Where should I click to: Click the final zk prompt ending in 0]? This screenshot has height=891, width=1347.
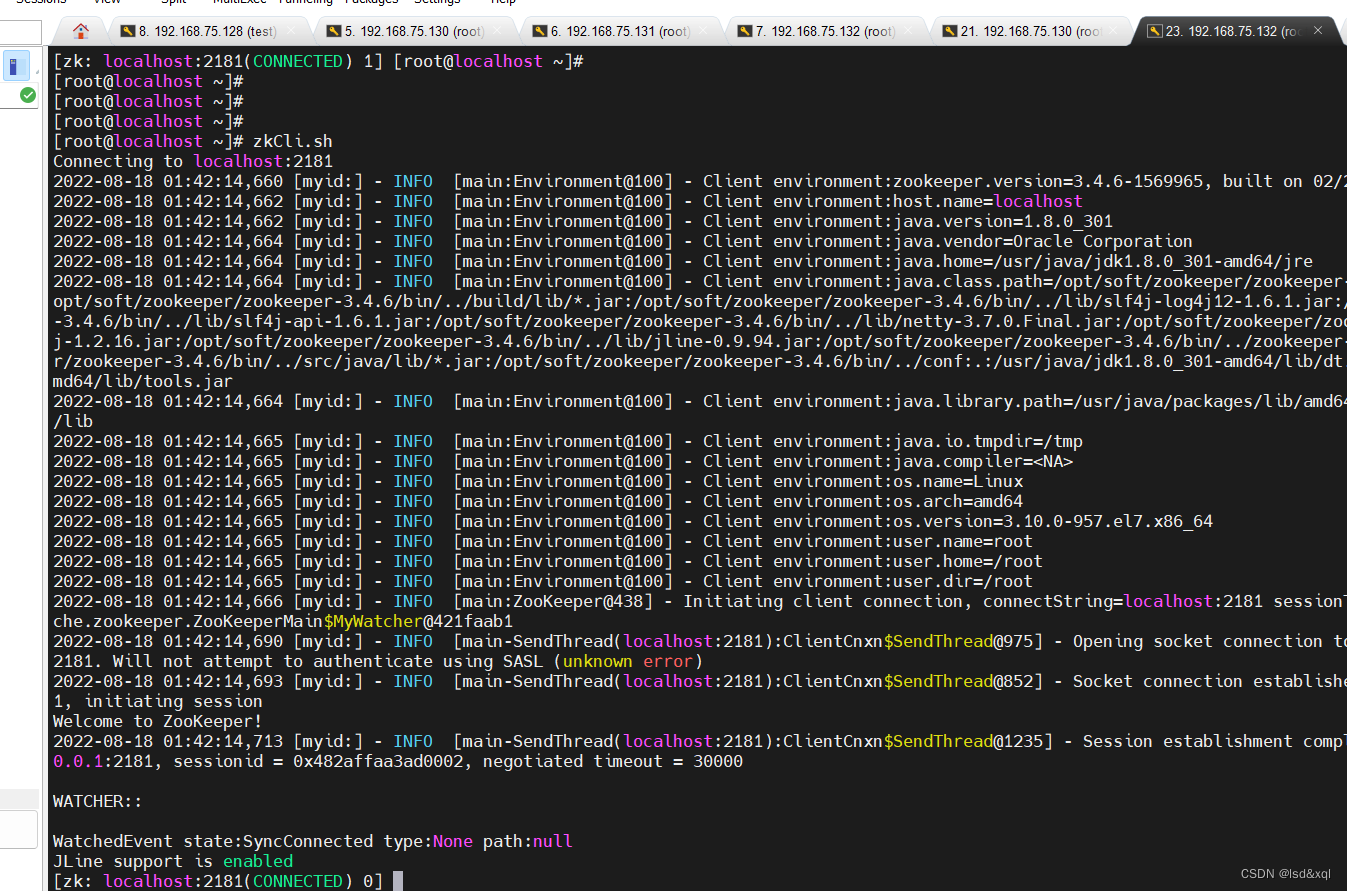pos(218,881)
